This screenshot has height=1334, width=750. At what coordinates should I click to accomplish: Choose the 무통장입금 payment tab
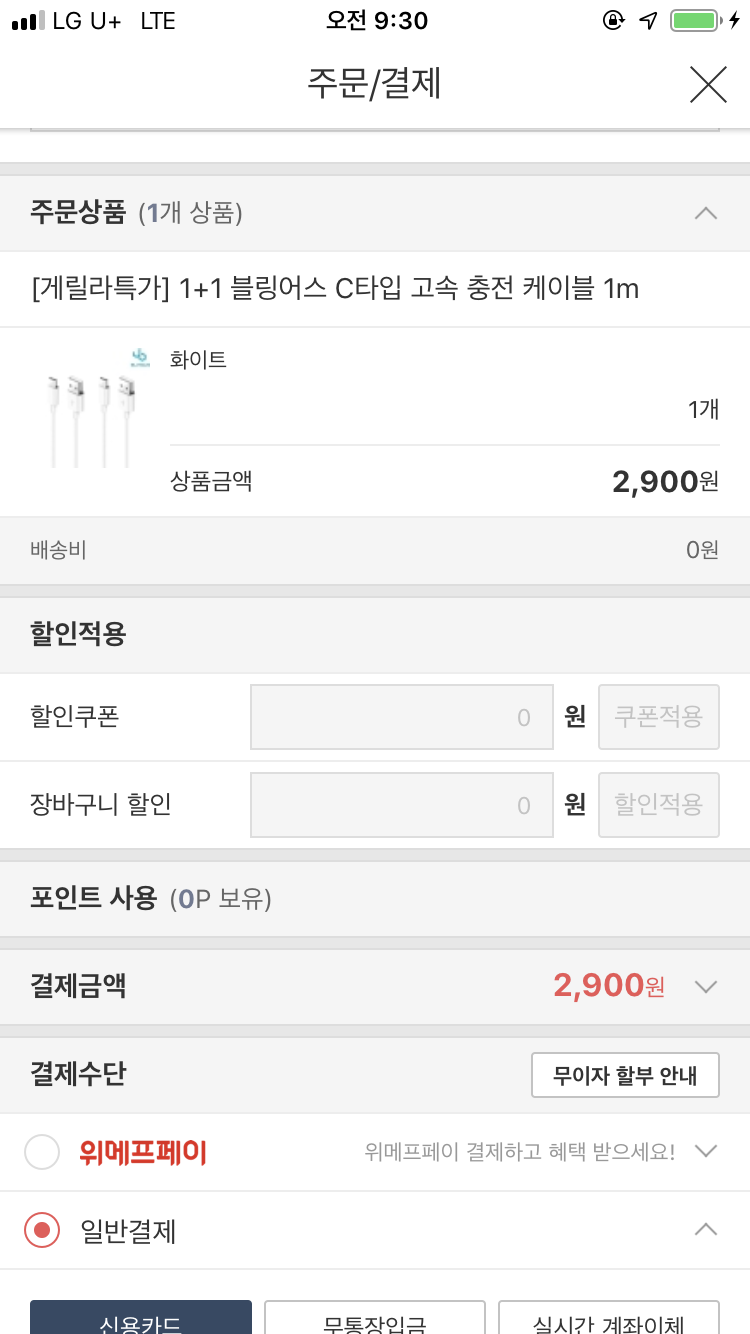tap(375, 1318)
